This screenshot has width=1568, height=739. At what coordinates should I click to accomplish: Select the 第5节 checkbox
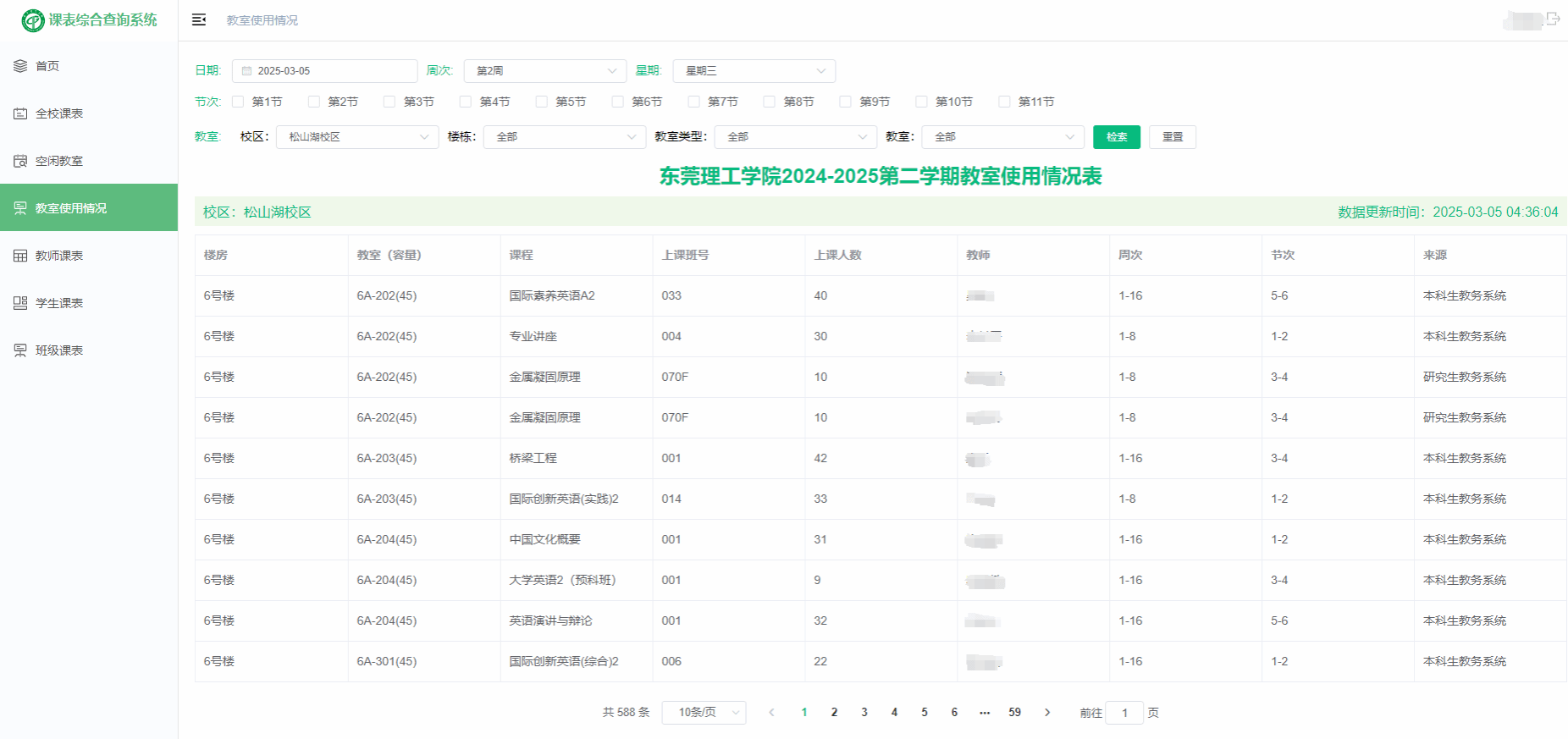click(542, 102)
